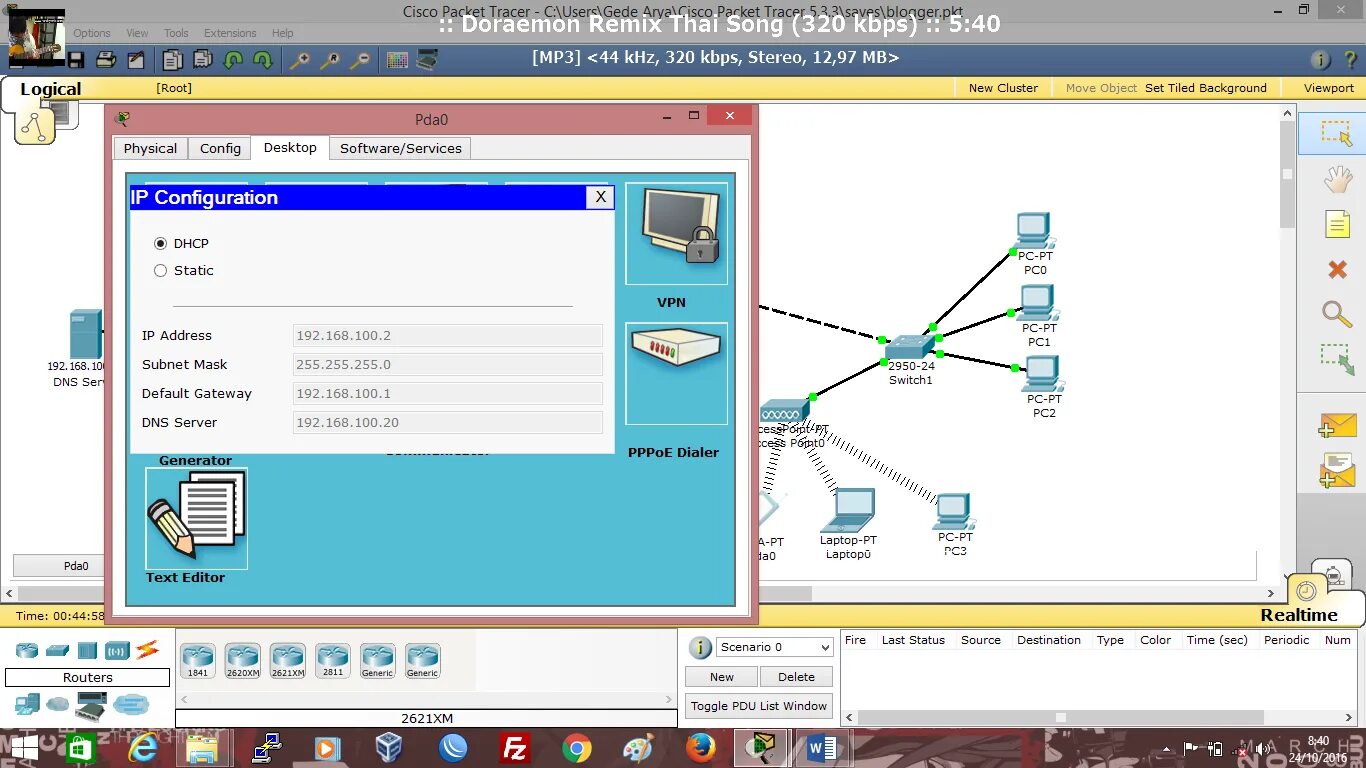Open the Options menu
This screenshot has height=768, width=1366.
[91, 33]
